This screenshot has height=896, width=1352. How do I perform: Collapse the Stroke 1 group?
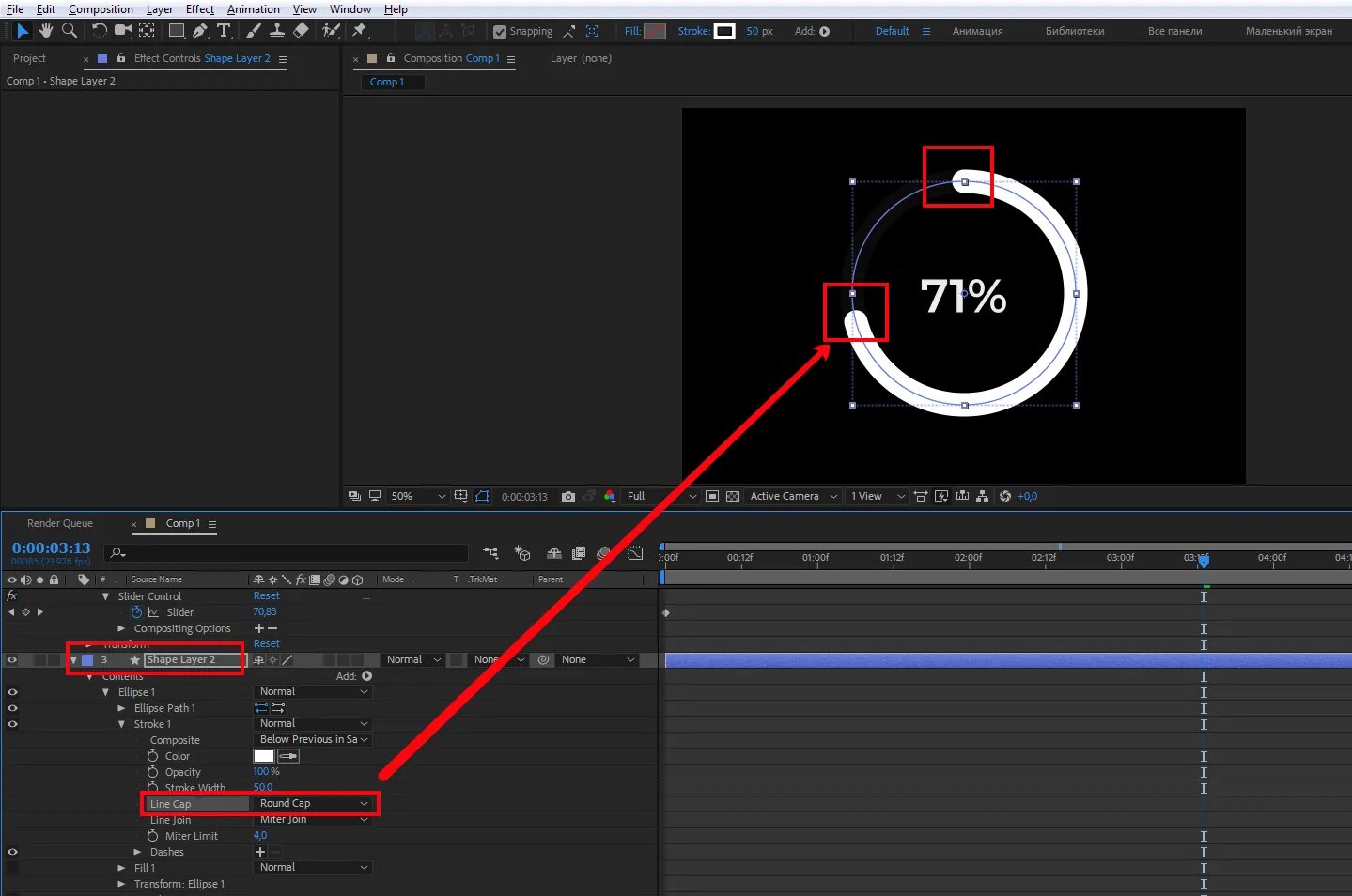coord(122,724)
